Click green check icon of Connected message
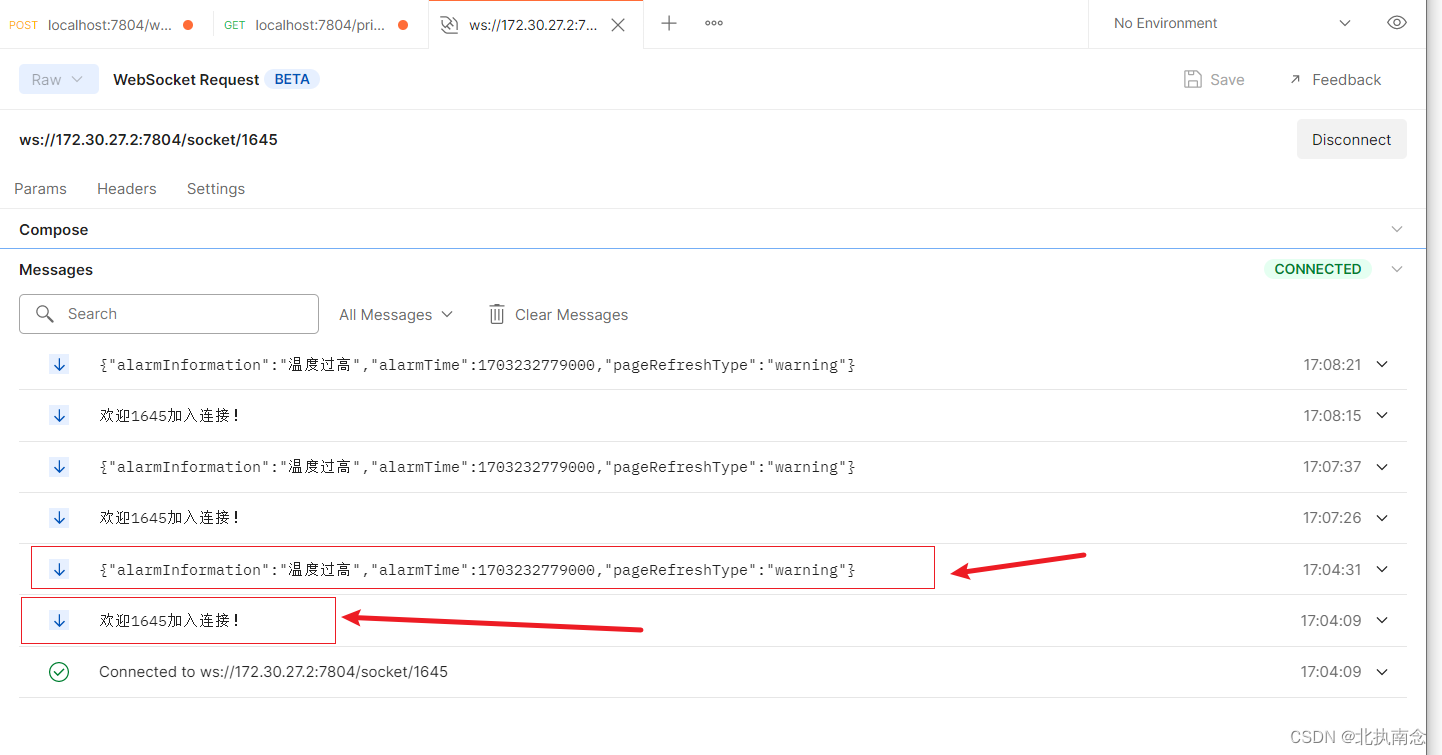Image resolution: width=1442 pixels, height=755 pixels. click(59, 672)
